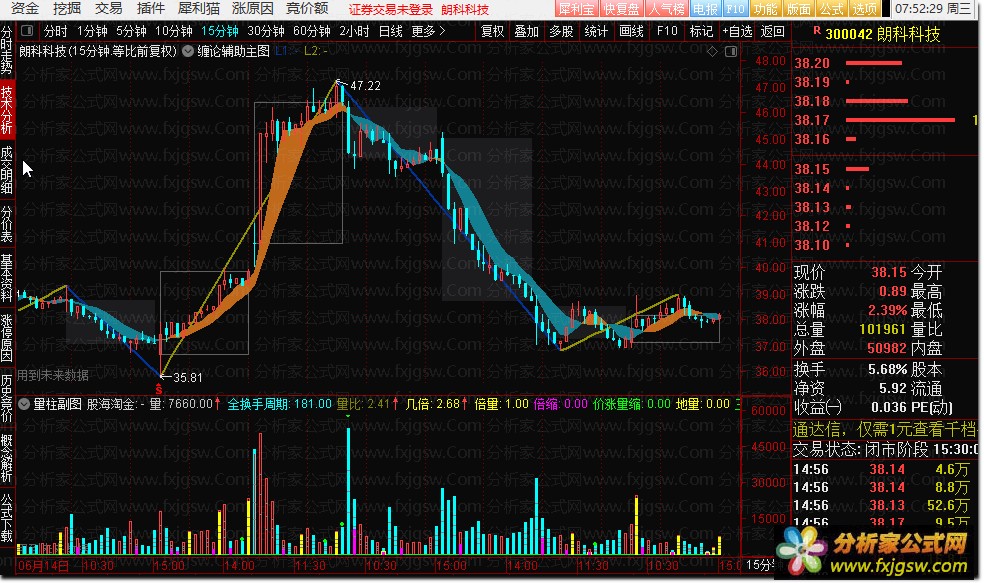Select the 5分钟 period
984x583 pixels.
tap(131, 31)
